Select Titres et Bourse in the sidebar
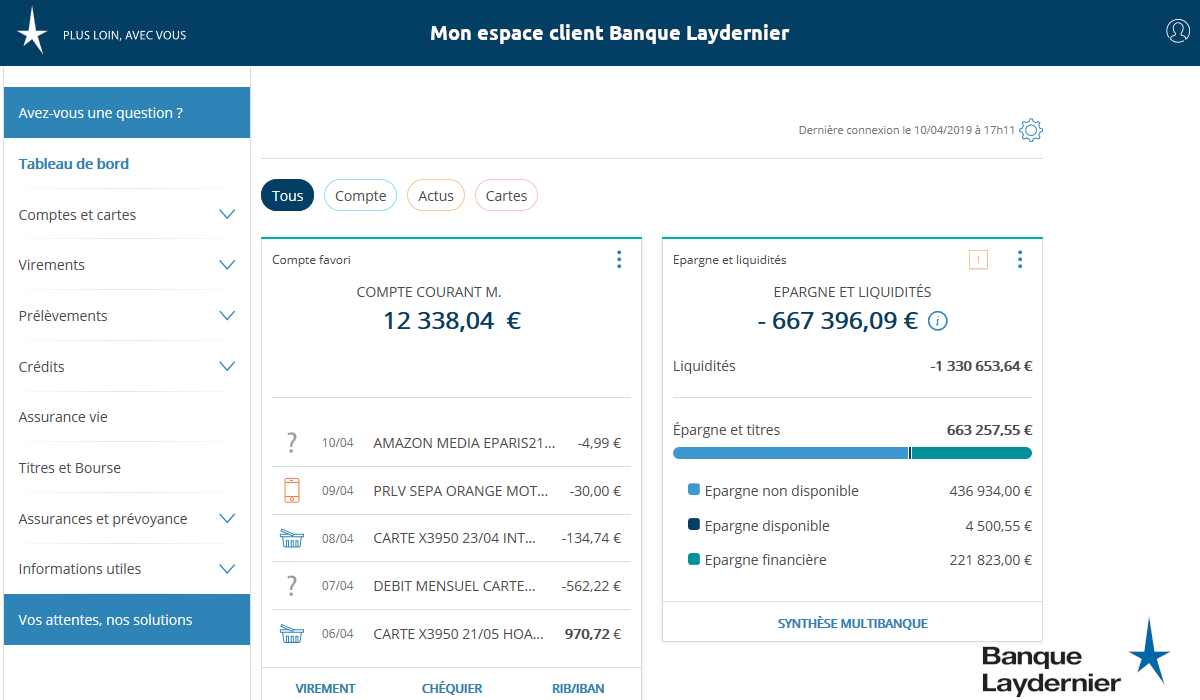Image resolution: width=1200 pixels, height=700 pixels. pyautogui.click(x=69, y=467)
